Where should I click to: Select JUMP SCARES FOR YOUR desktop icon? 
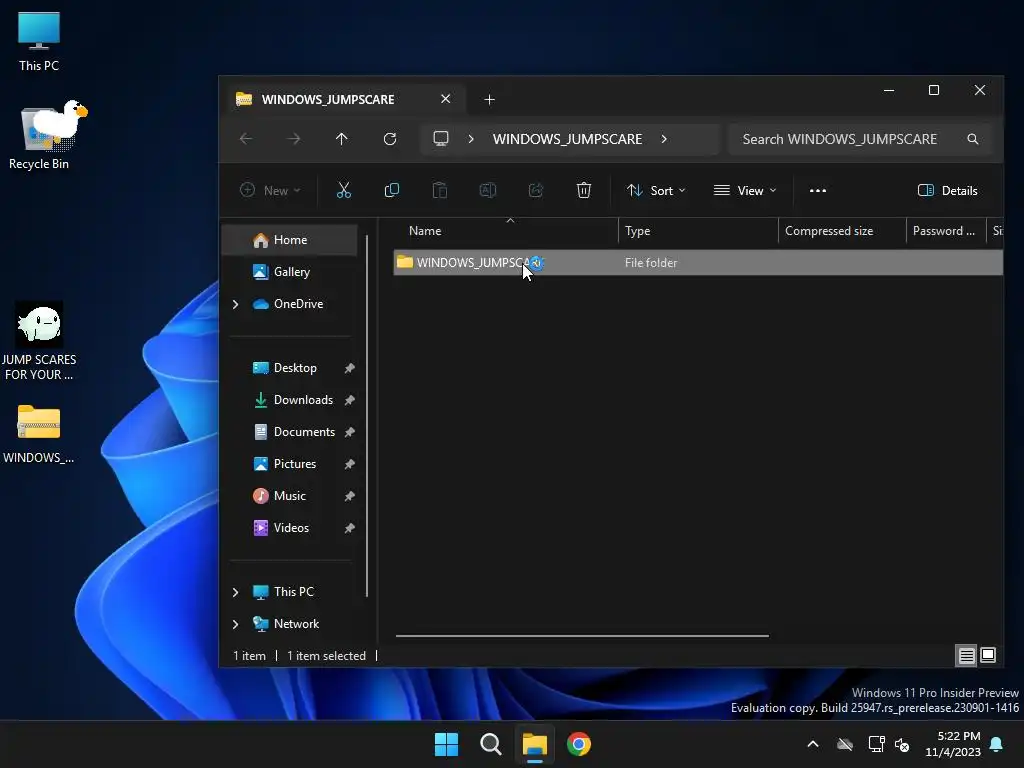(x=39, y=341)
